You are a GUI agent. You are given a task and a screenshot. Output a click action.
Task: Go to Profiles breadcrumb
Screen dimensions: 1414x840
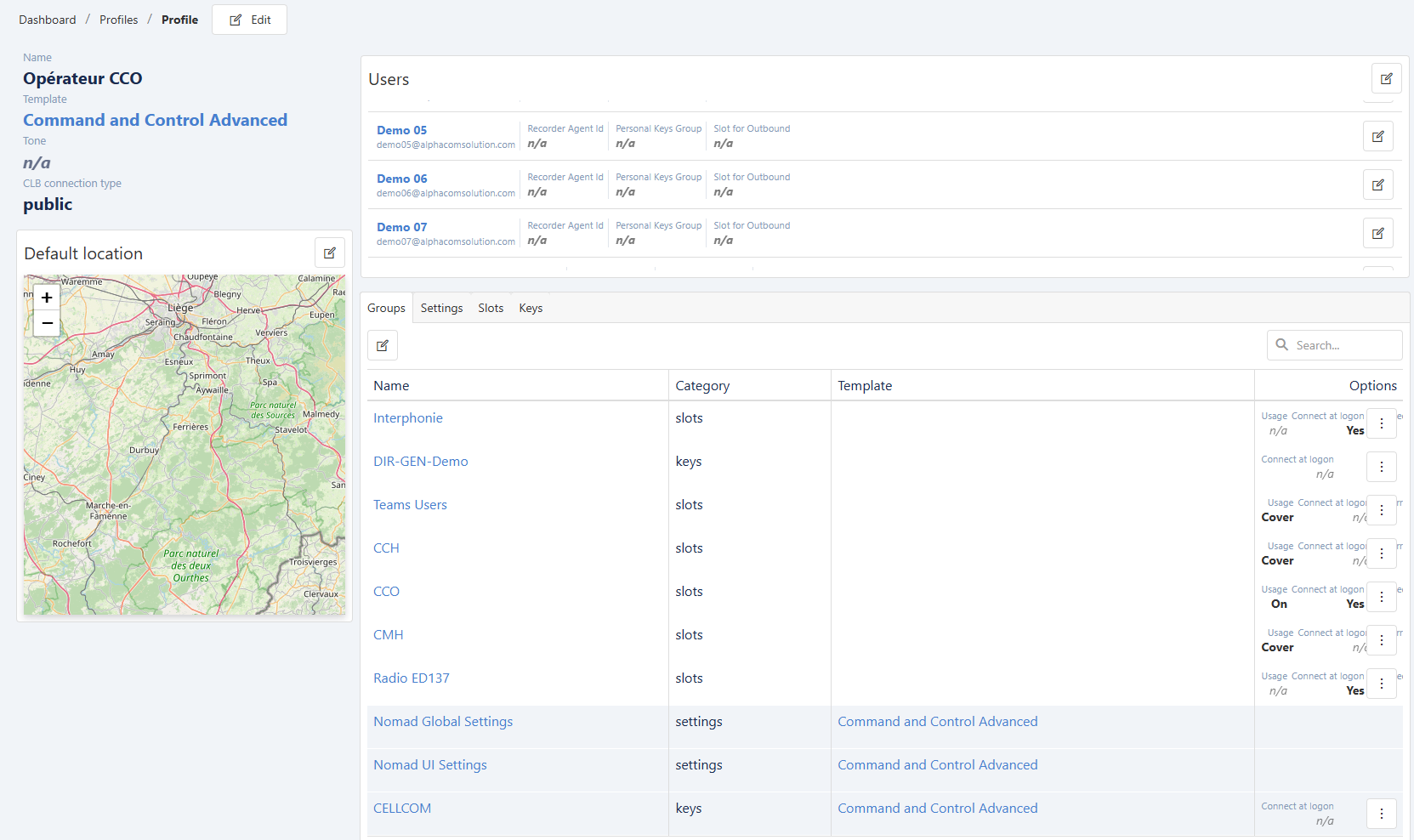pos(118,20)
